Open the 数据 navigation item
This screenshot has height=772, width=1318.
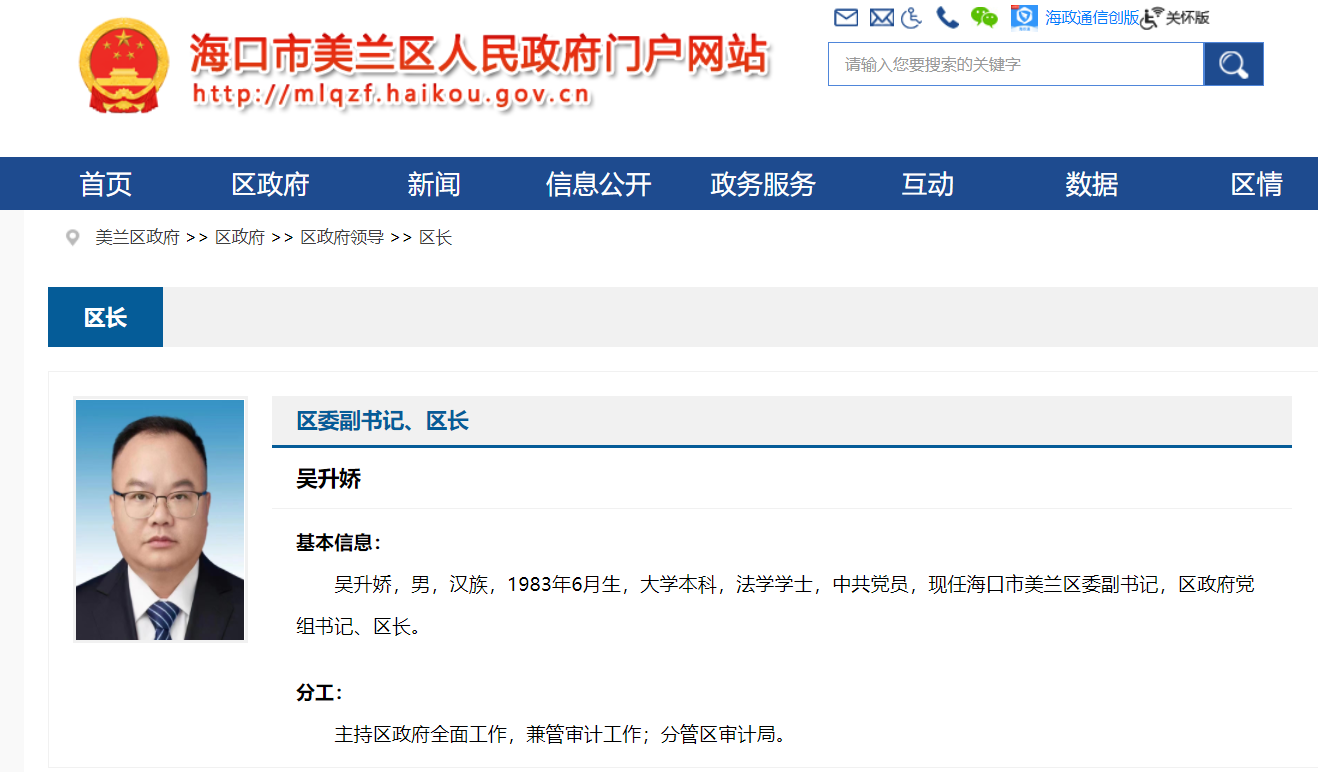click(1091, 184)
